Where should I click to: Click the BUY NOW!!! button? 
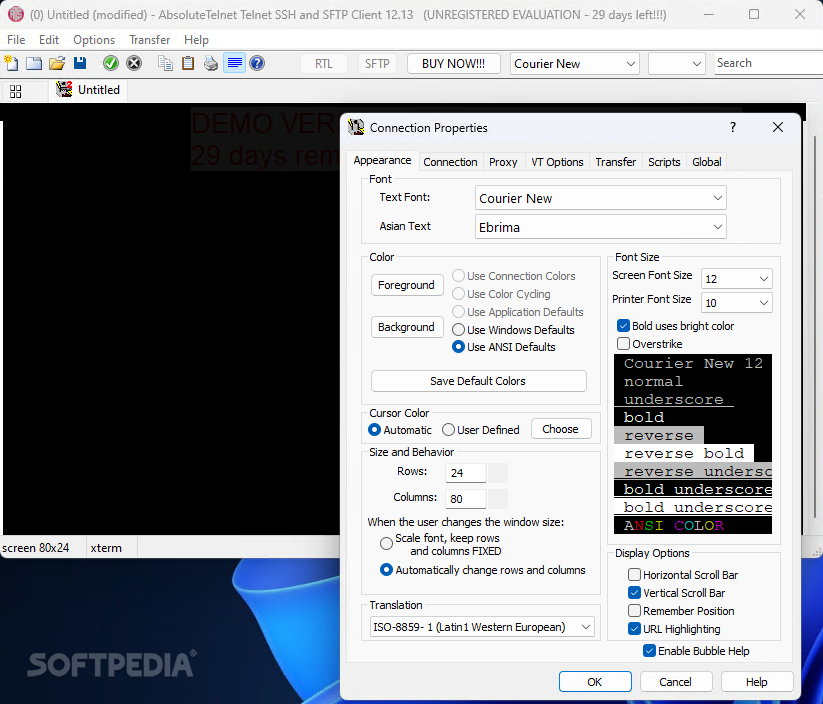(x=453, y=64)
